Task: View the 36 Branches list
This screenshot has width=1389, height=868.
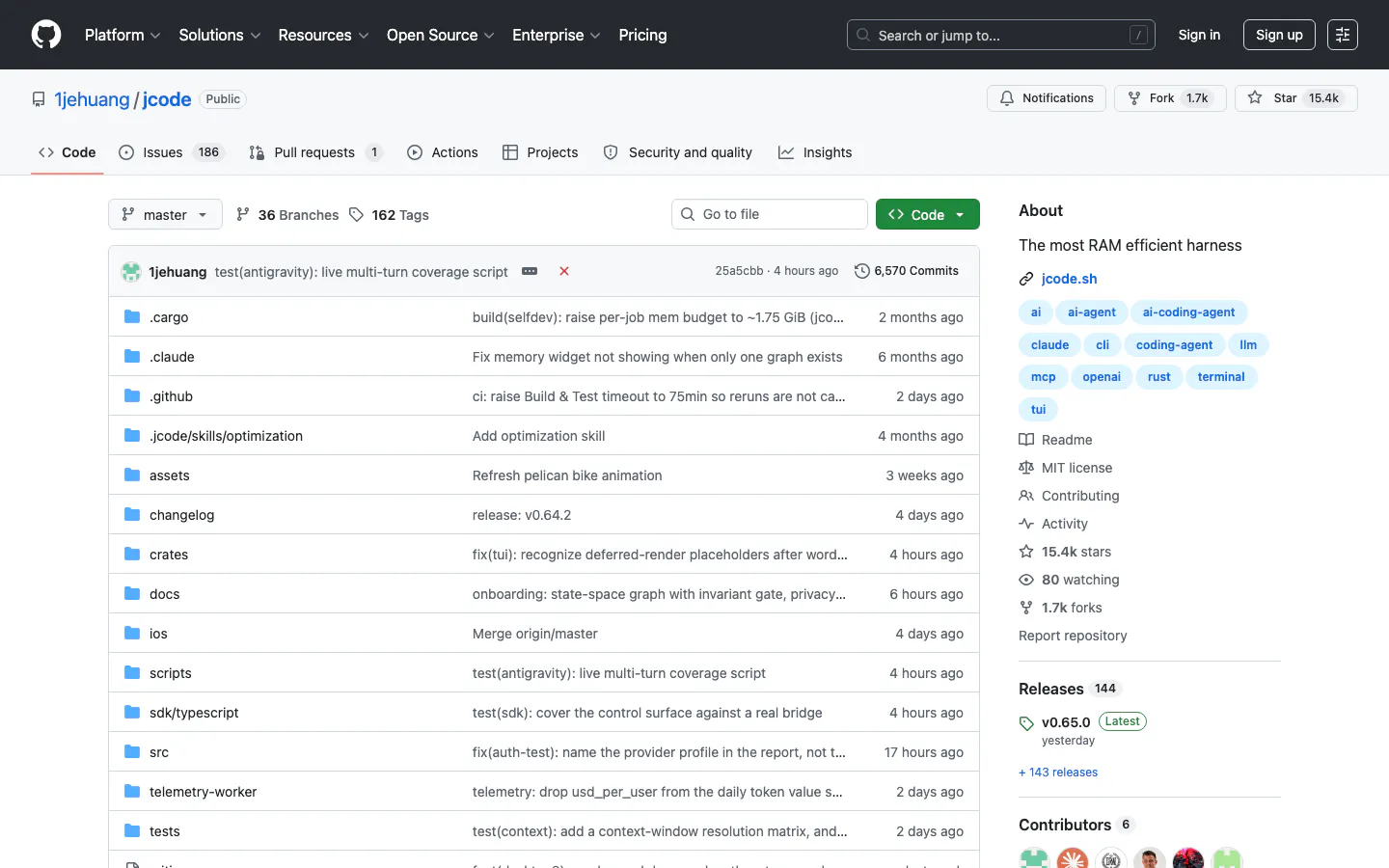Action: pos(287,215)
